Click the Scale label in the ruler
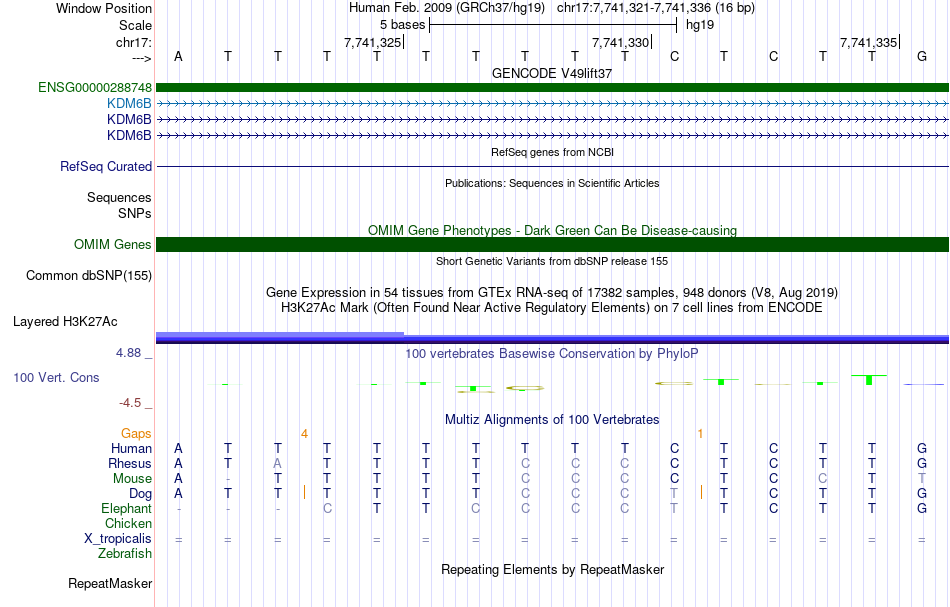Image resolution: width=950 pixels, height=607 pixels. (x=135, y=25)
